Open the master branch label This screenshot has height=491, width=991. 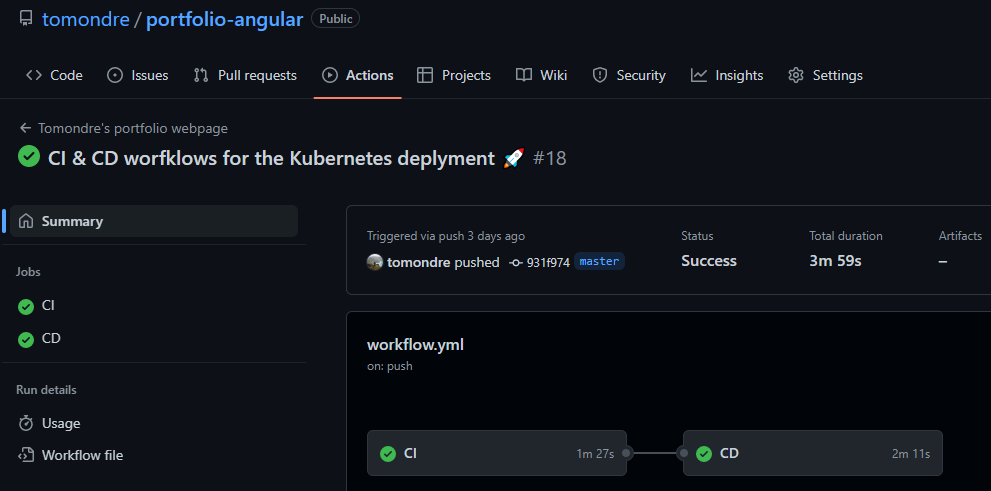tap(599, 261)
